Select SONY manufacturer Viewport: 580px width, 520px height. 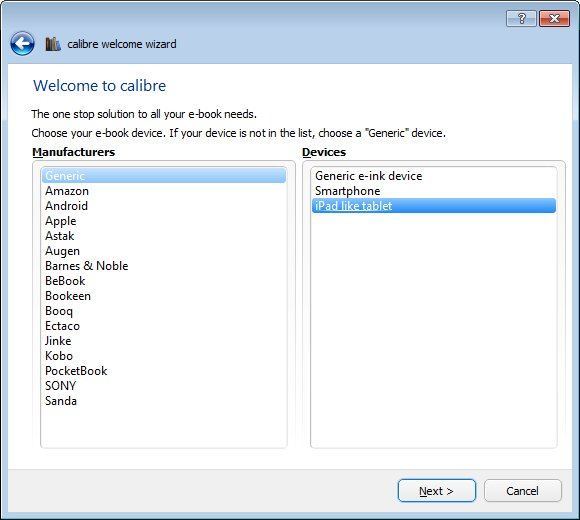click(x=164, y=386)
